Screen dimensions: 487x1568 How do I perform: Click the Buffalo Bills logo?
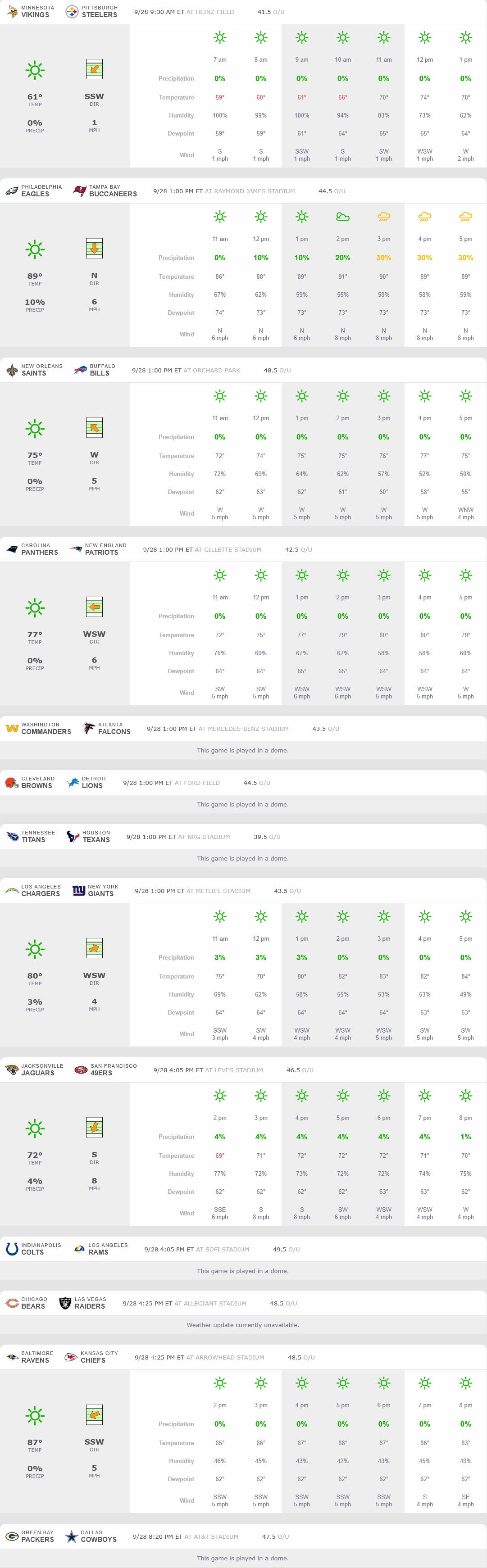80,370
